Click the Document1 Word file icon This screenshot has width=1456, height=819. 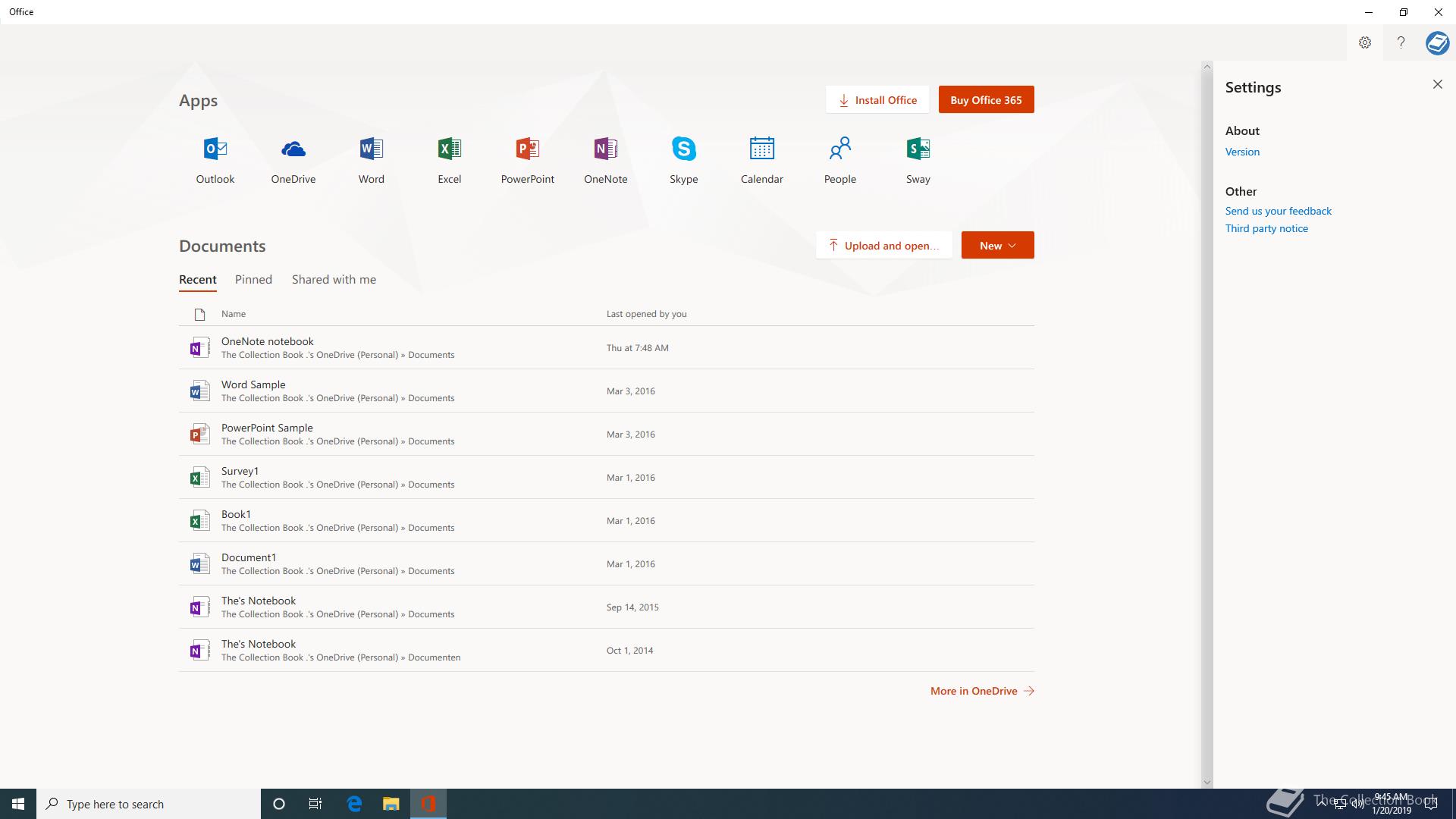(199, 563)
